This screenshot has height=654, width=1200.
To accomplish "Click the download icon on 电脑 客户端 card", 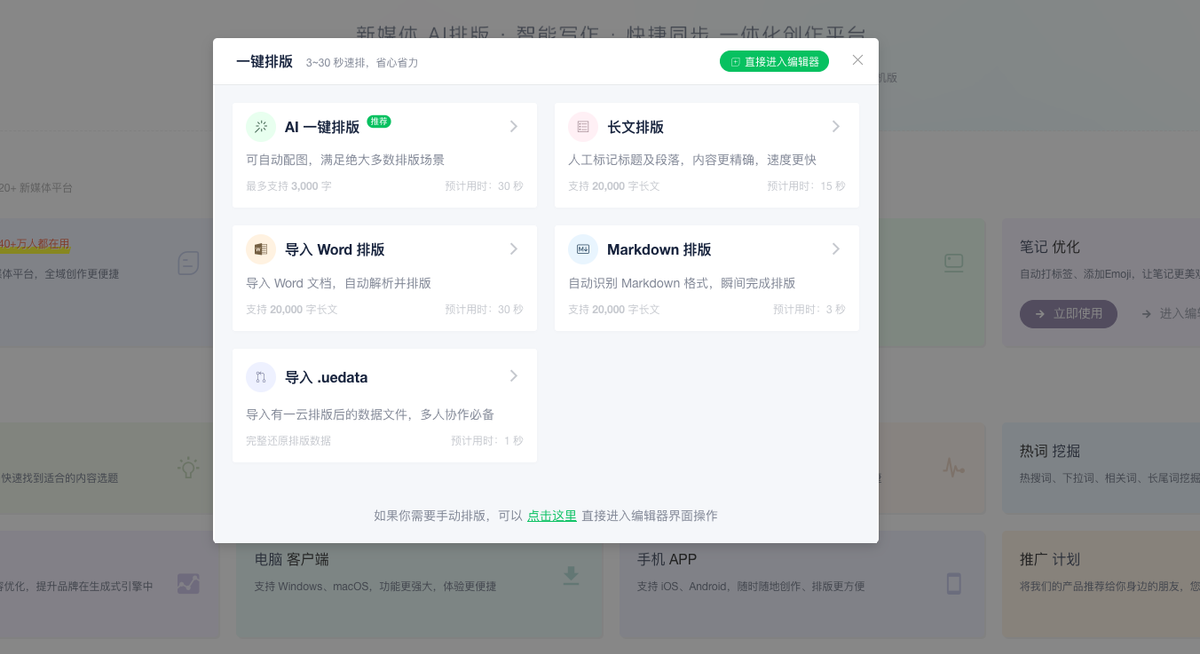I will point(571,574).
